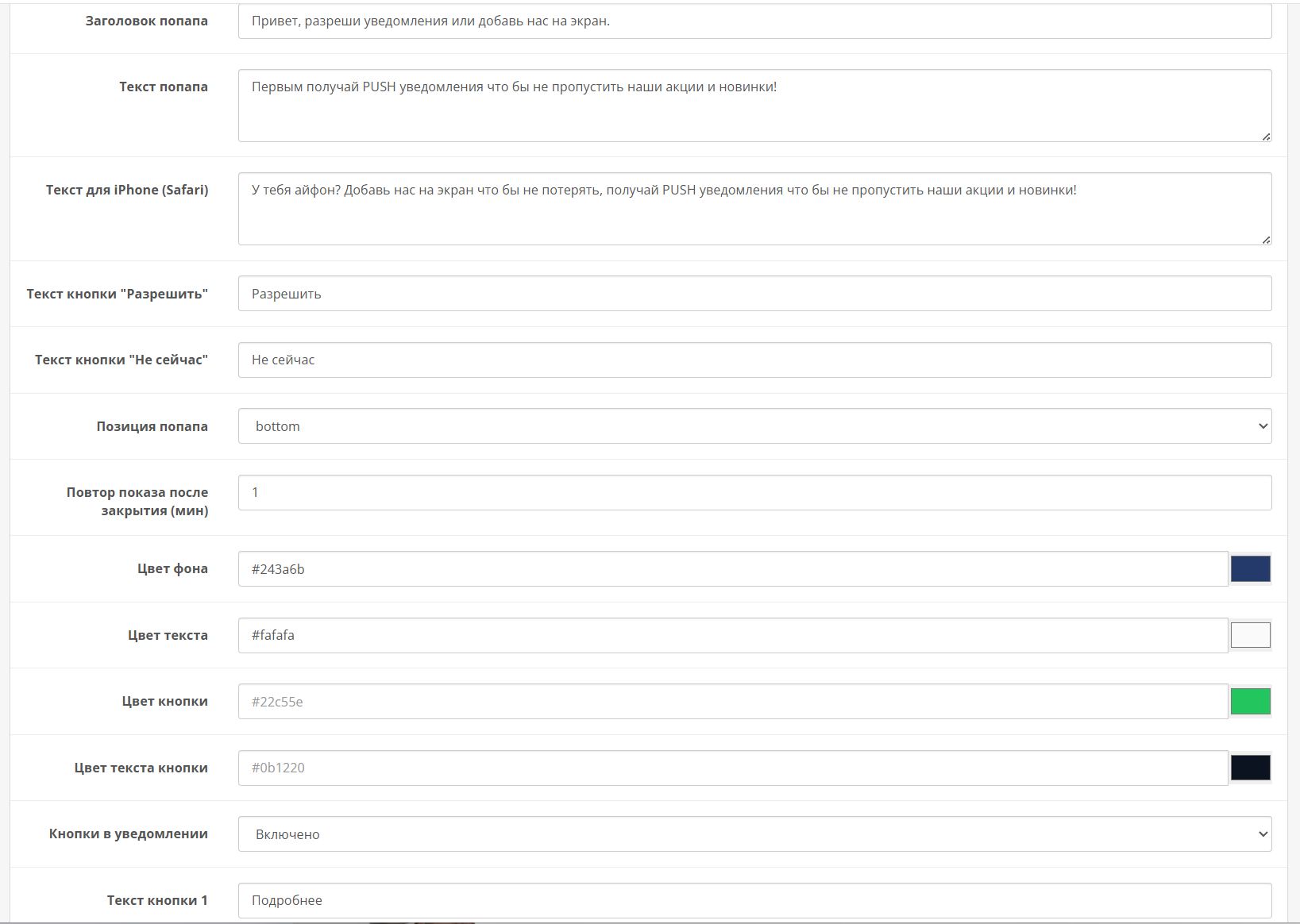Click the iPhone Safari text textarea
Image resolution: width=1300 pixels, height=924 pixels.
pyautogui.click(x=754, y=209)
